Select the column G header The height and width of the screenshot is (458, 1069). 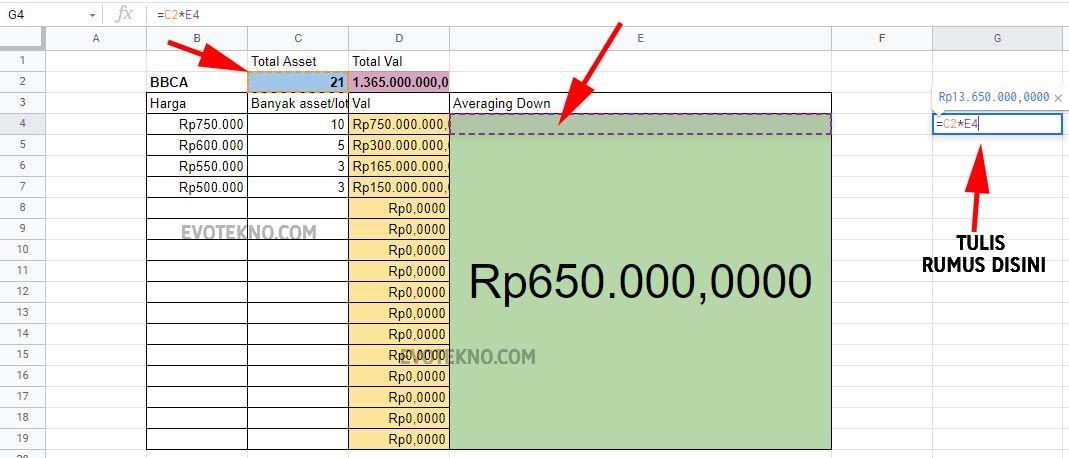(997, 38)
